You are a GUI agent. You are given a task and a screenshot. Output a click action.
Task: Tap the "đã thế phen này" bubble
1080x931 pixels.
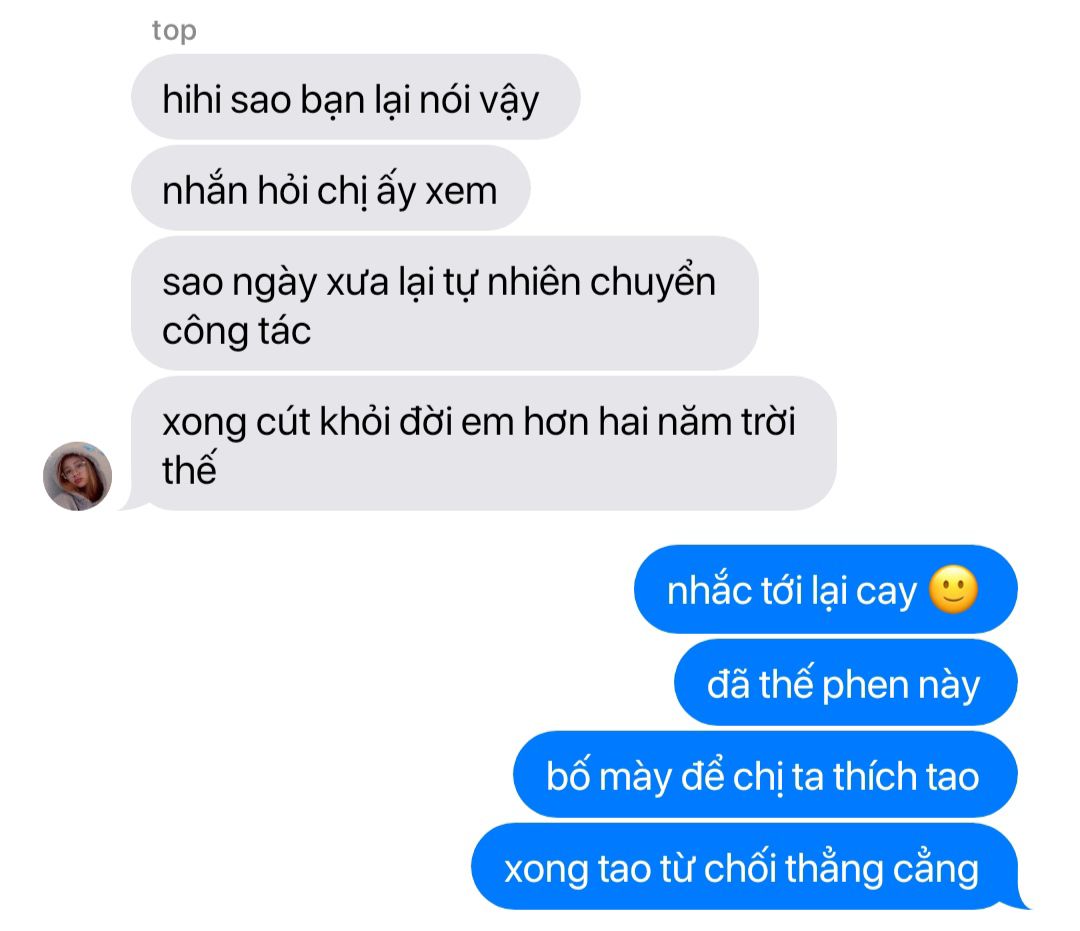[x=845, y=682]
